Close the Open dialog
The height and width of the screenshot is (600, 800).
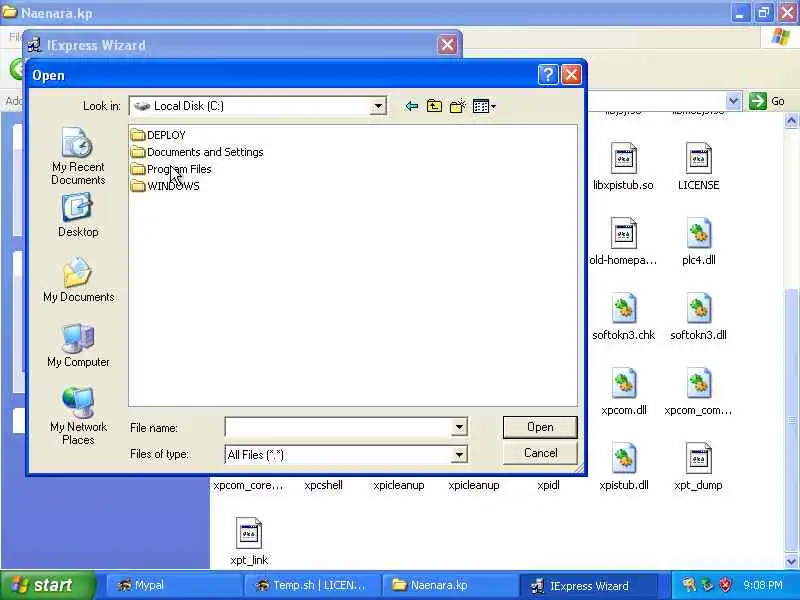pyautogui.click(x=571, y=75)
